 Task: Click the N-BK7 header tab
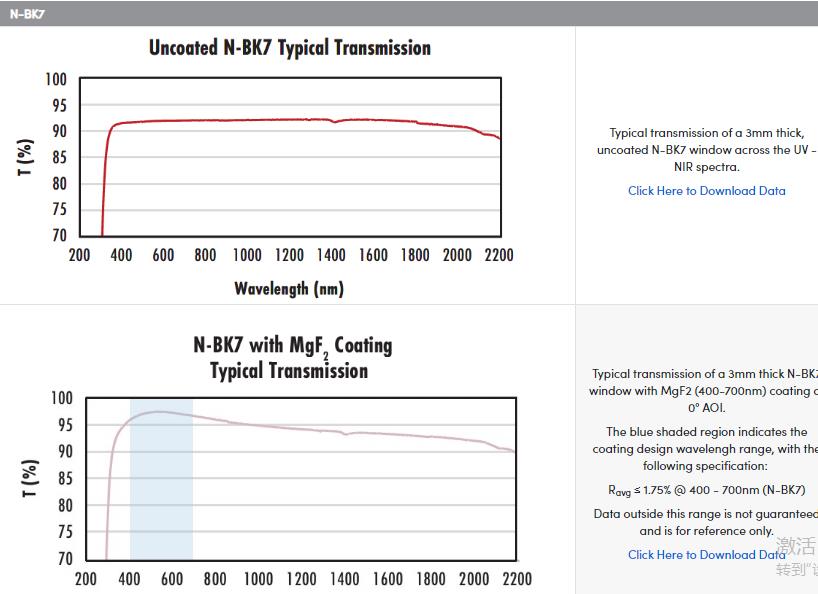(x=28, y=13)
